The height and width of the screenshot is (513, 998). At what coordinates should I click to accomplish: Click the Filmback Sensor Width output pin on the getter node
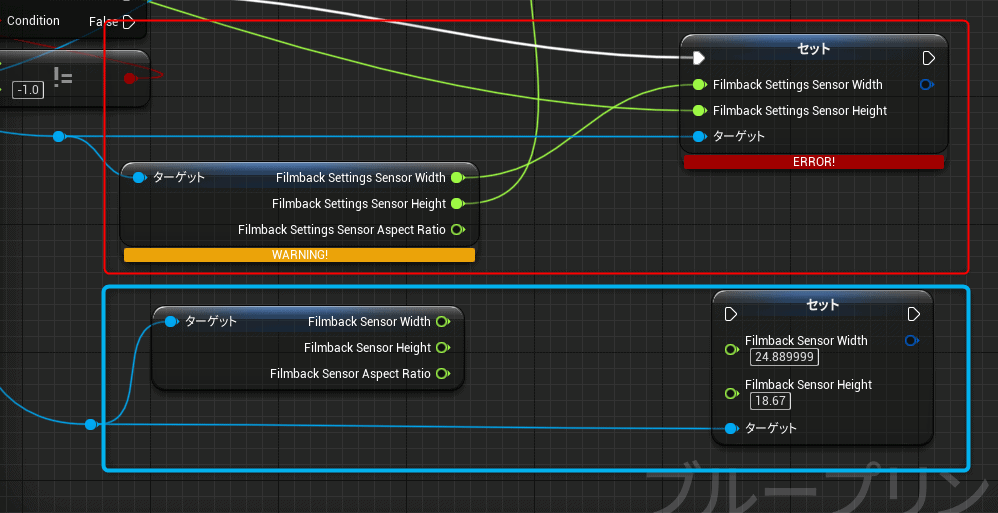click(x=443, y=321)
